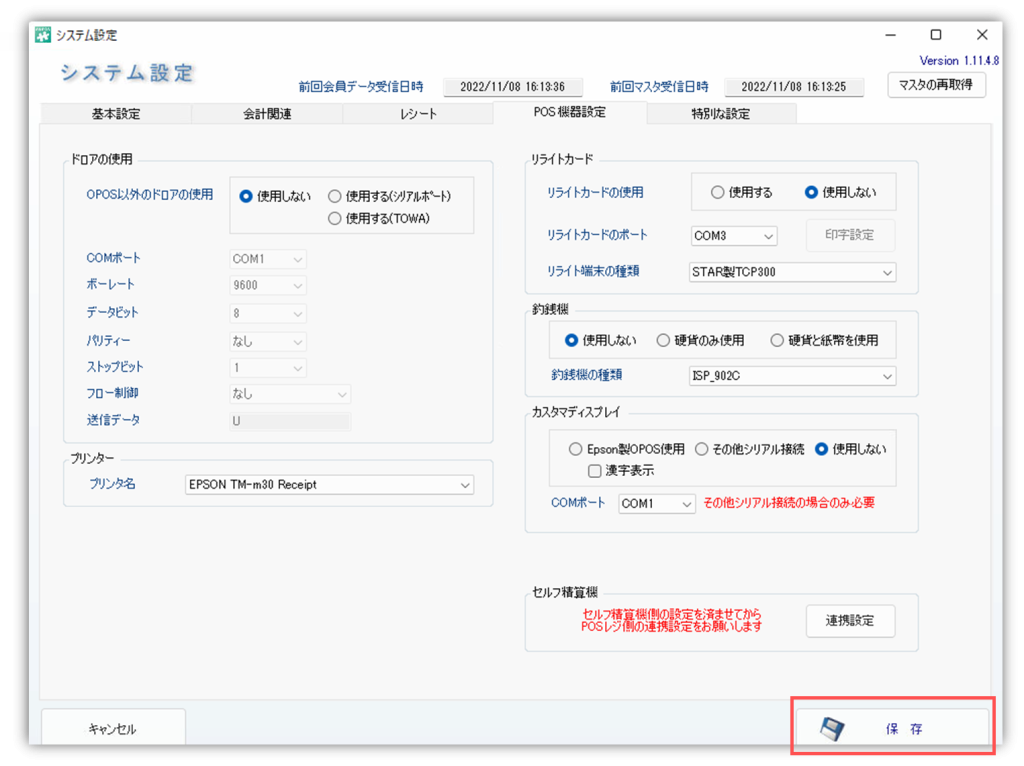Click the 前回会員データ受信日時 timestamp field

click(x=513, y=87)
